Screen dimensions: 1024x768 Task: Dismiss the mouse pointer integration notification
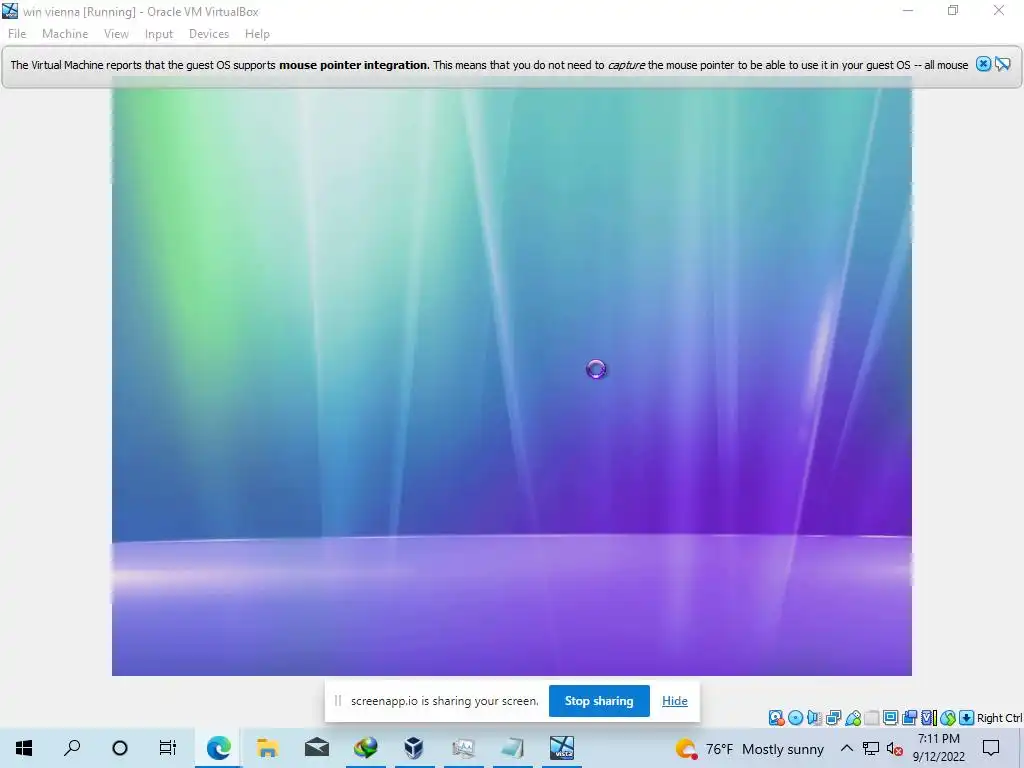pos(983,64)
